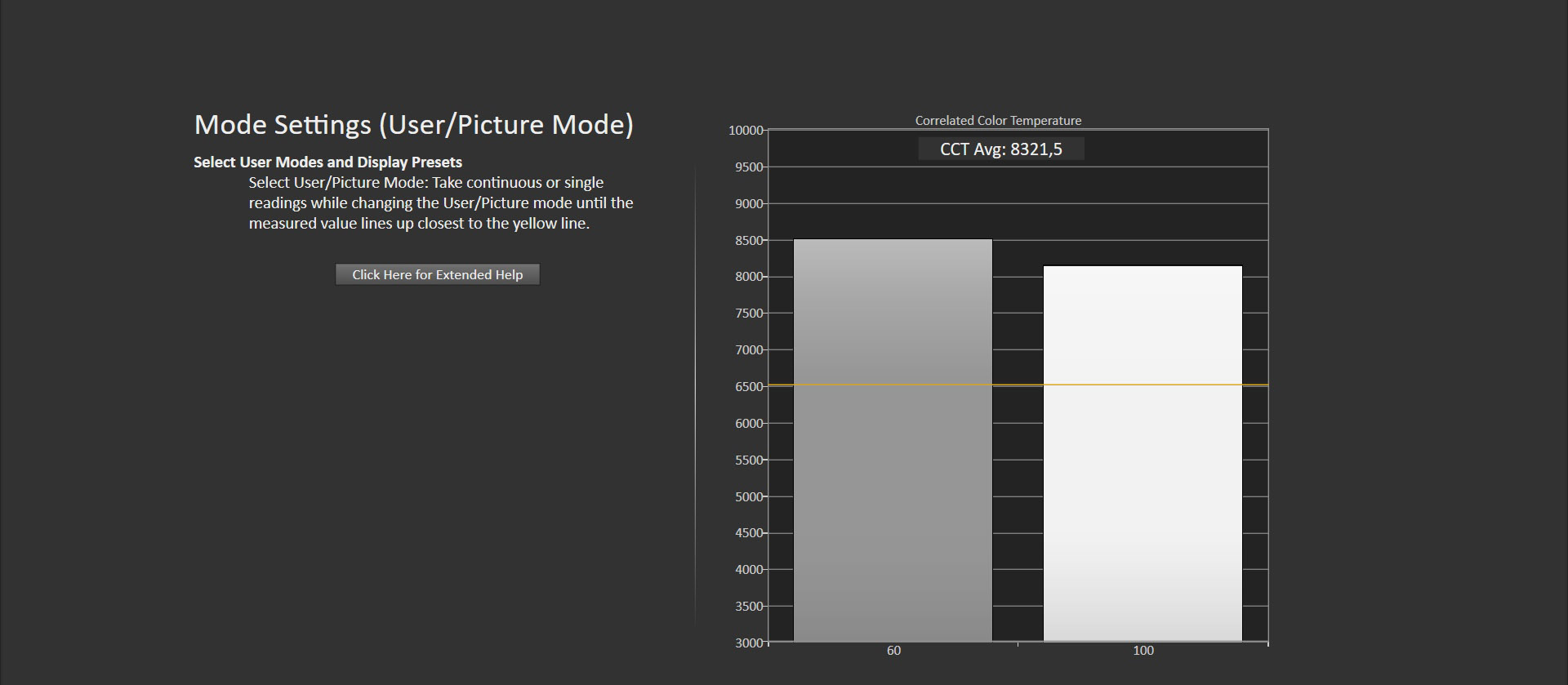This screenshot has height=685, width=1568.
Task: Click the 10000 label on the y-axis
Action: pyautogui.click(x=745, y=131)
